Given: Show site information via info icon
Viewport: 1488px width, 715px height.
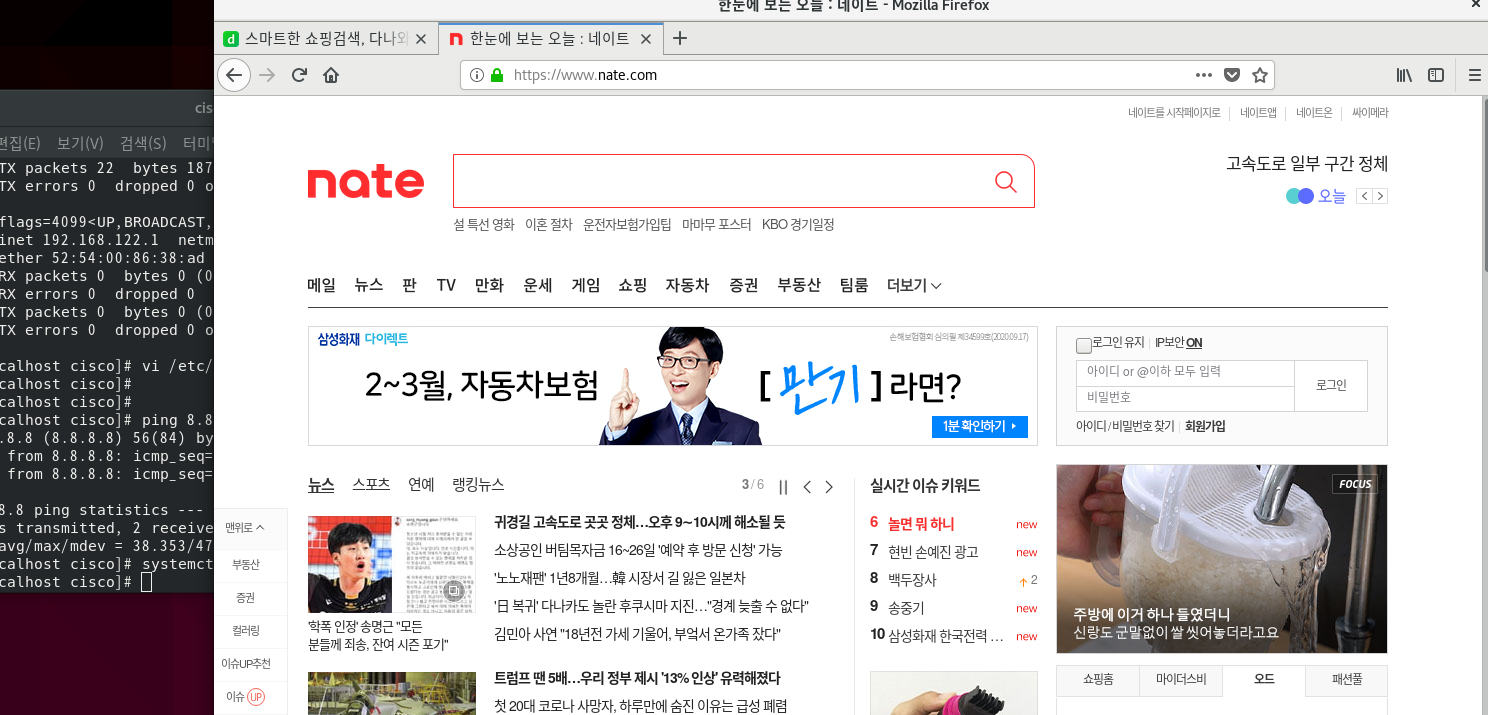Looking at the screenshot, I should point(476,75).
